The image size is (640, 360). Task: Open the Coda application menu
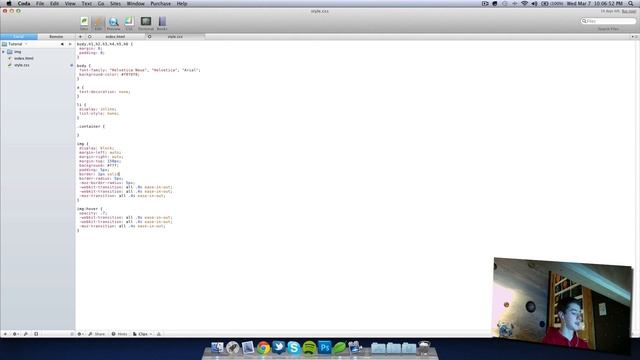24,4
